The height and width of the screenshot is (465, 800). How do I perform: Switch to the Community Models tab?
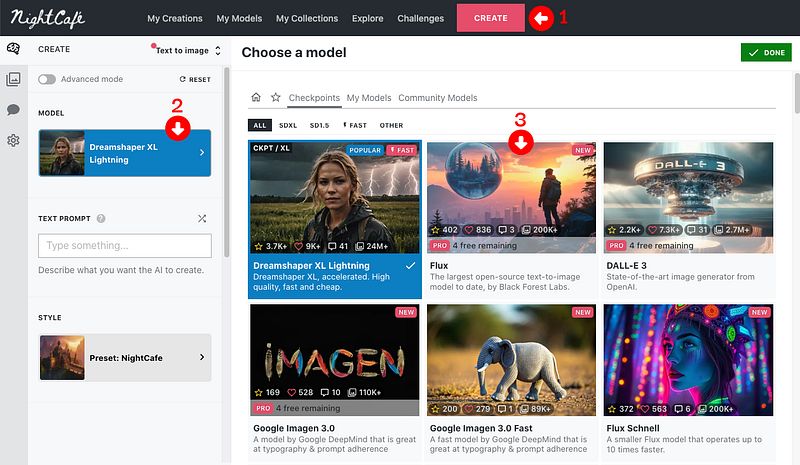[438, 97]
